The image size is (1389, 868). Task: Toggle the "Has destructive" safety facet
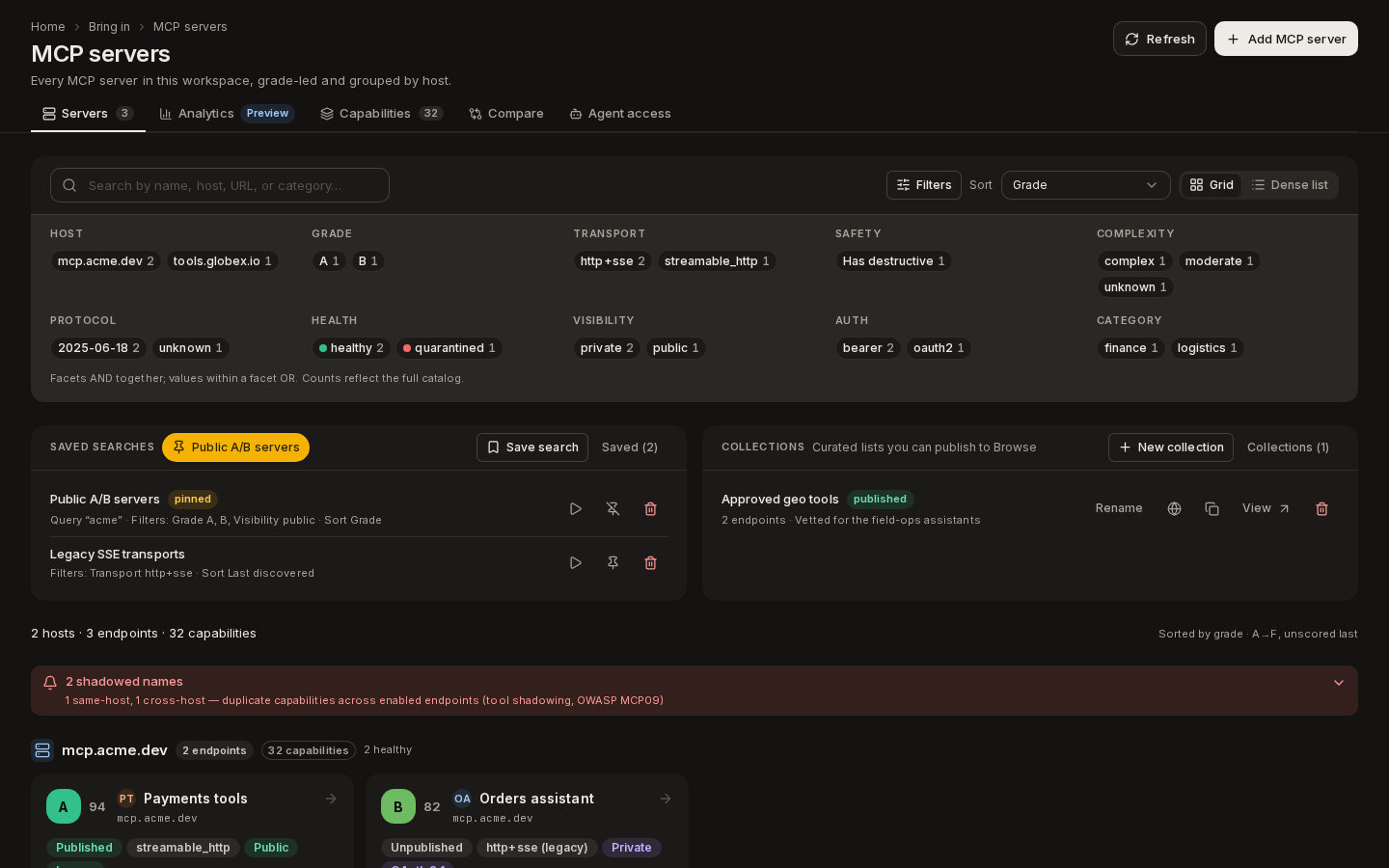tap(893, 261)
